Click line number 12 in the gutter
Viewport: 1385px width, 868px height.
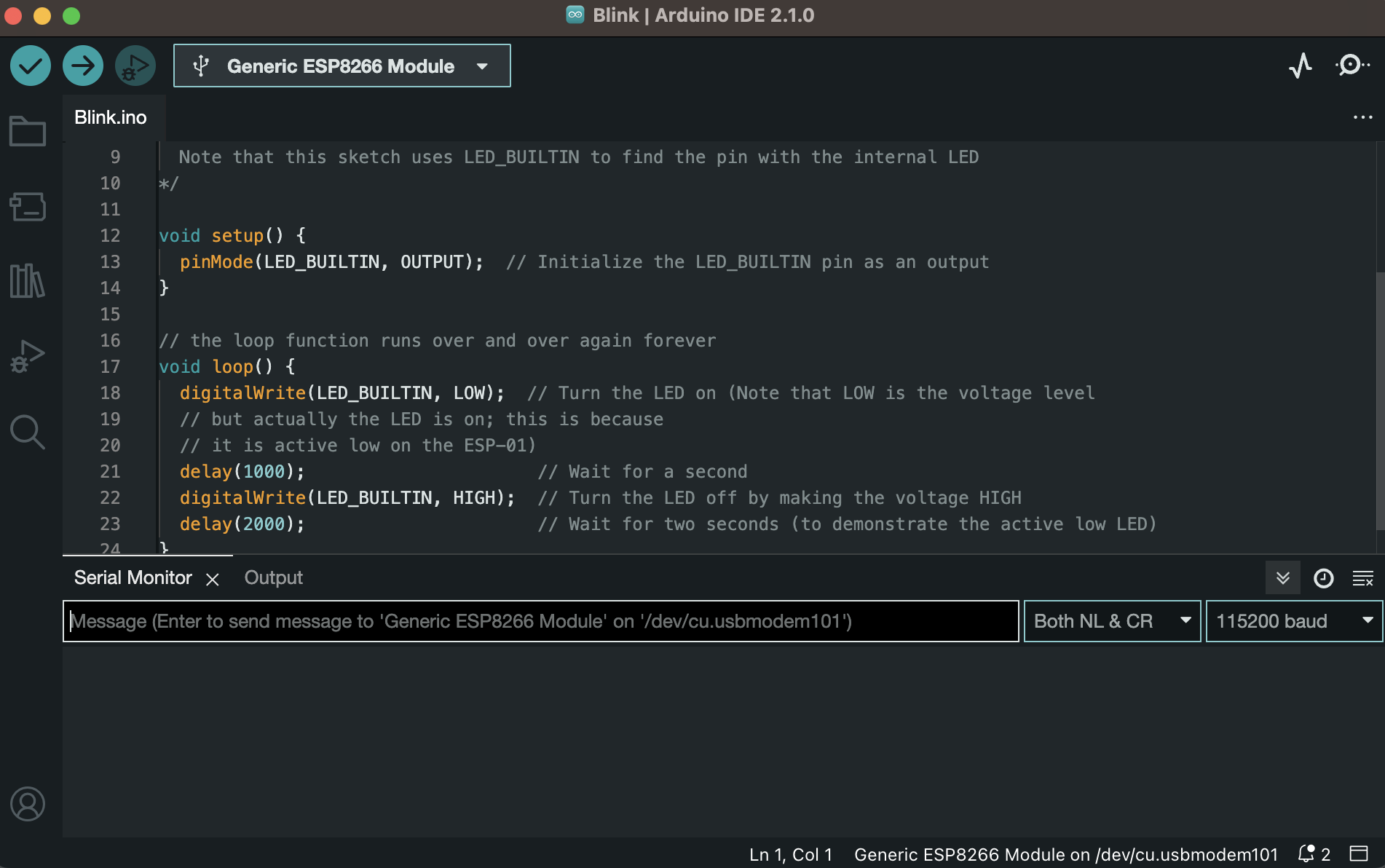click(x=110, y=236)
